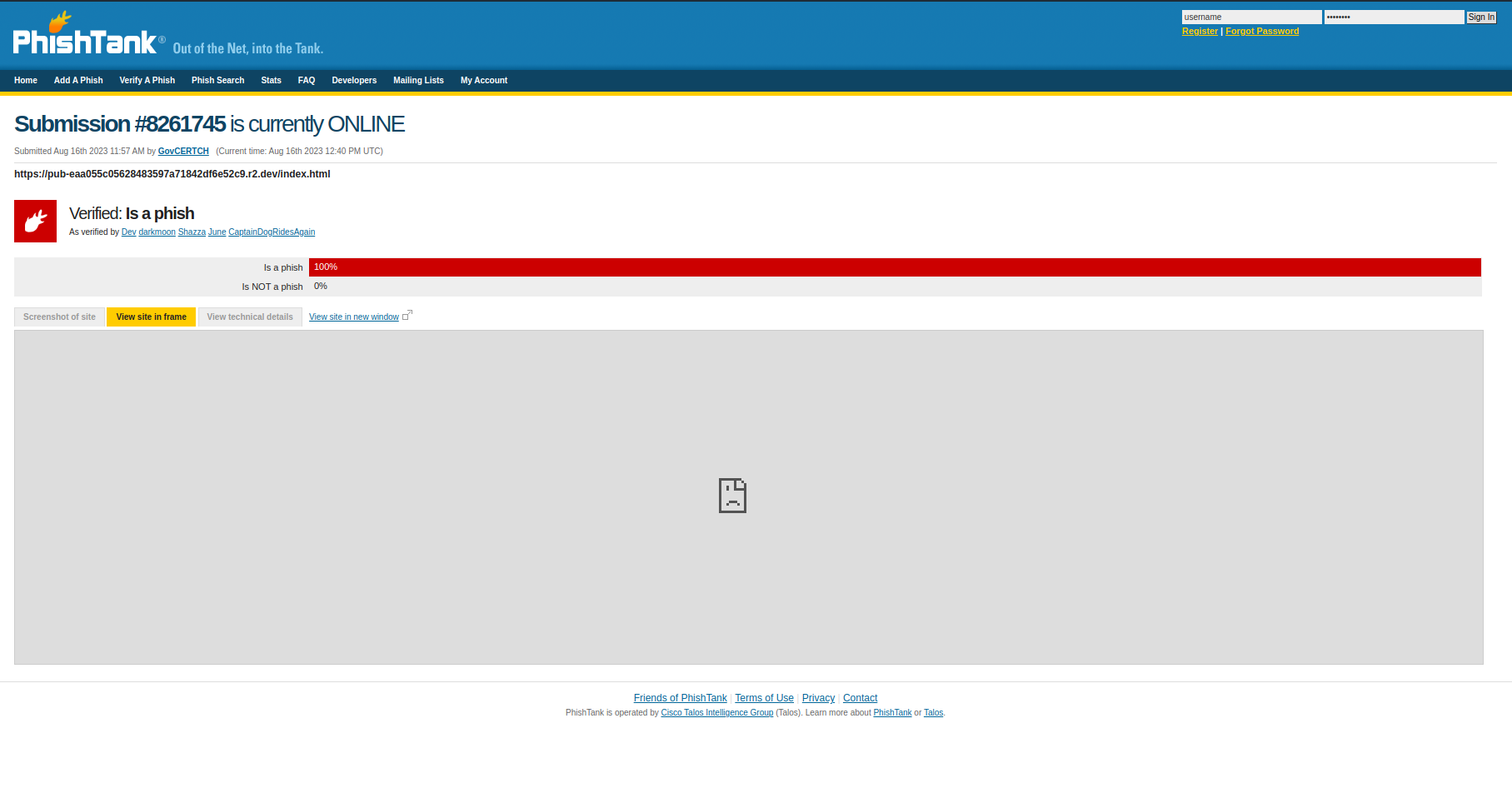Open Terms of Use footer link

764,698
